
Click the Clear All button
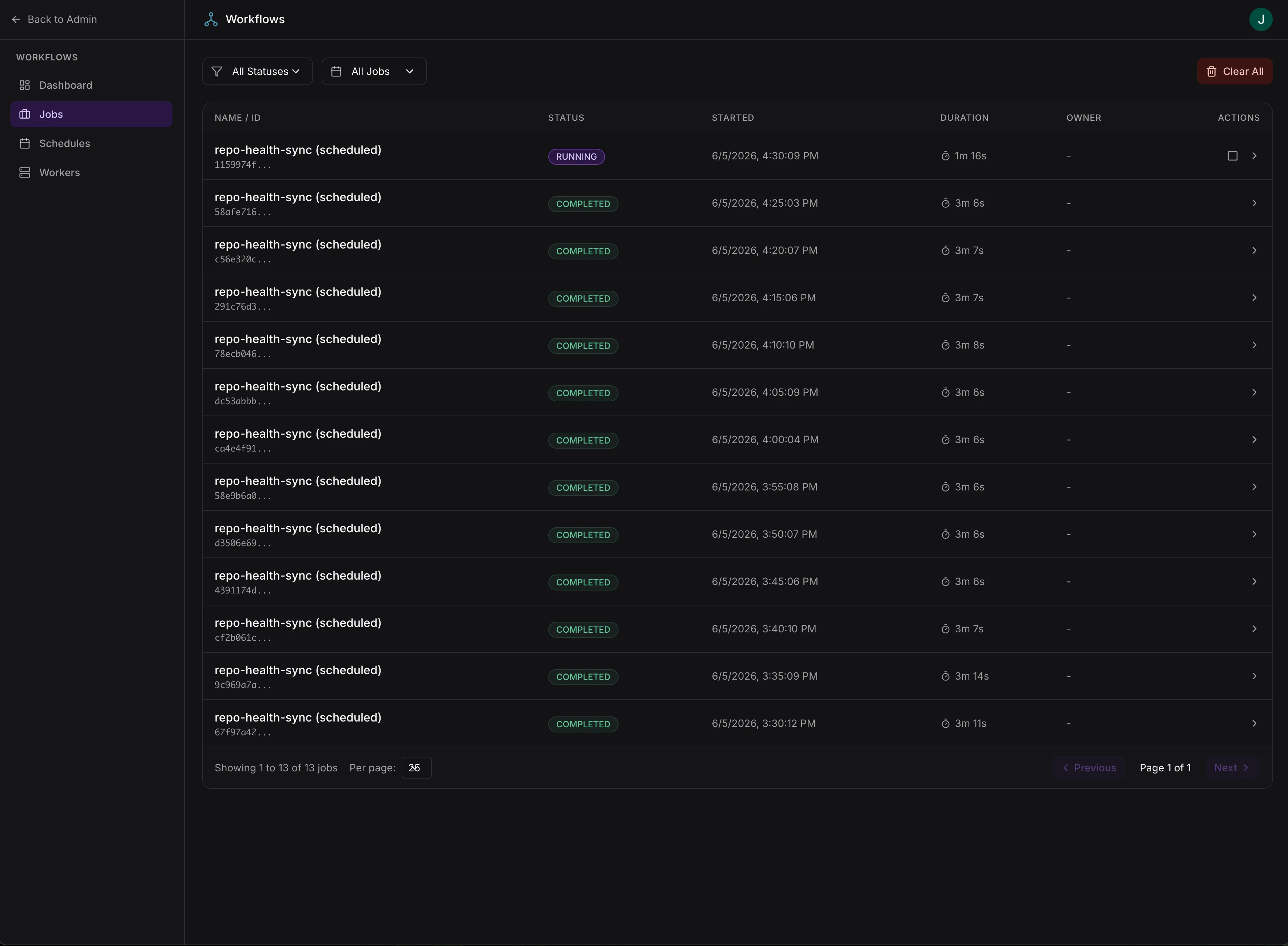[1234, 72]
